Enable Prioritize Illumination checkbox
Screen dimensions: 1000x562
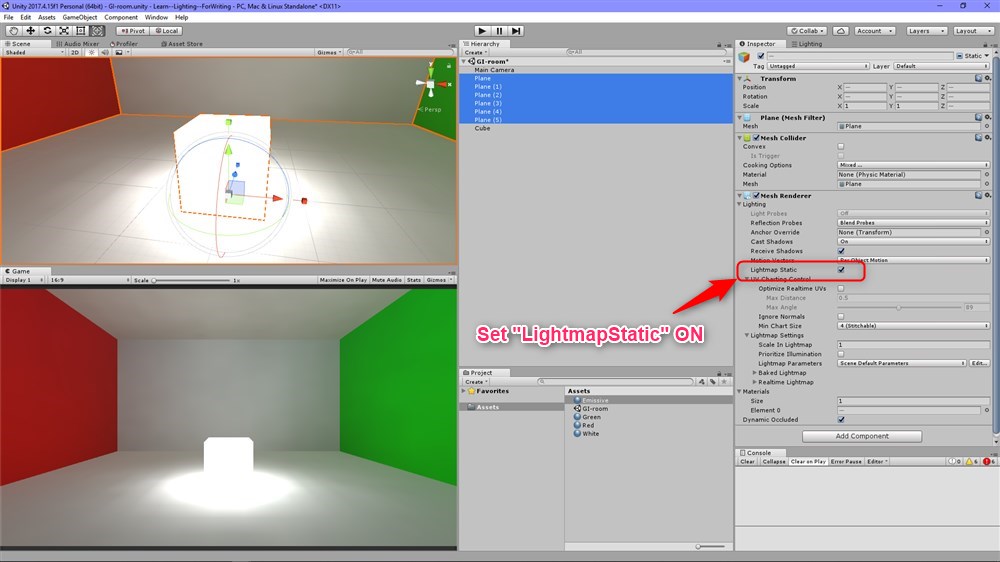tap(841, 354)
